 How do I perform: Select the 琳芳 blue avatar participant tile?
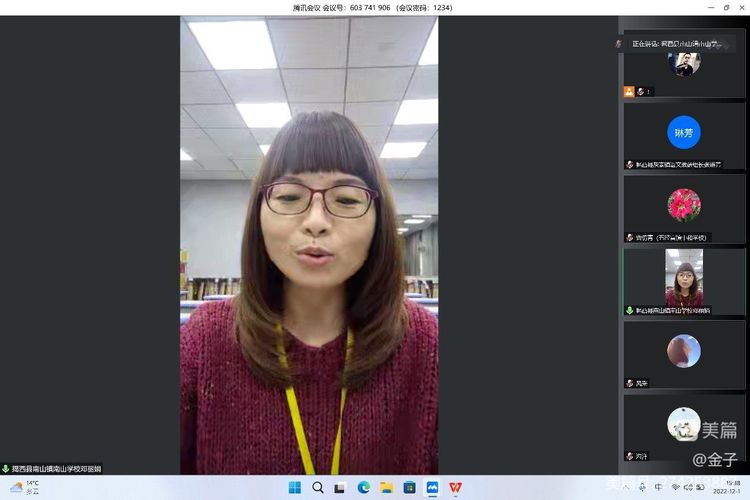pos(684,136)
